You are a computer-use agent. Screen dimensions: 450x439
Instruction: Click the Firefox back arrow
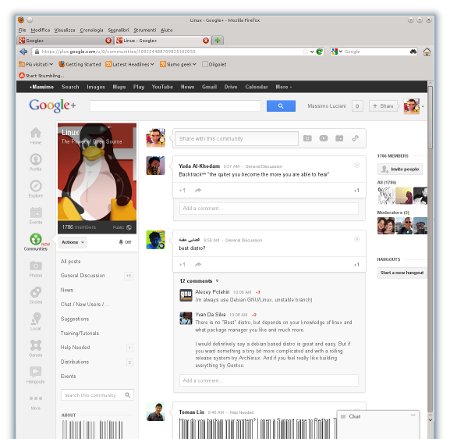(x=23, y=51)
